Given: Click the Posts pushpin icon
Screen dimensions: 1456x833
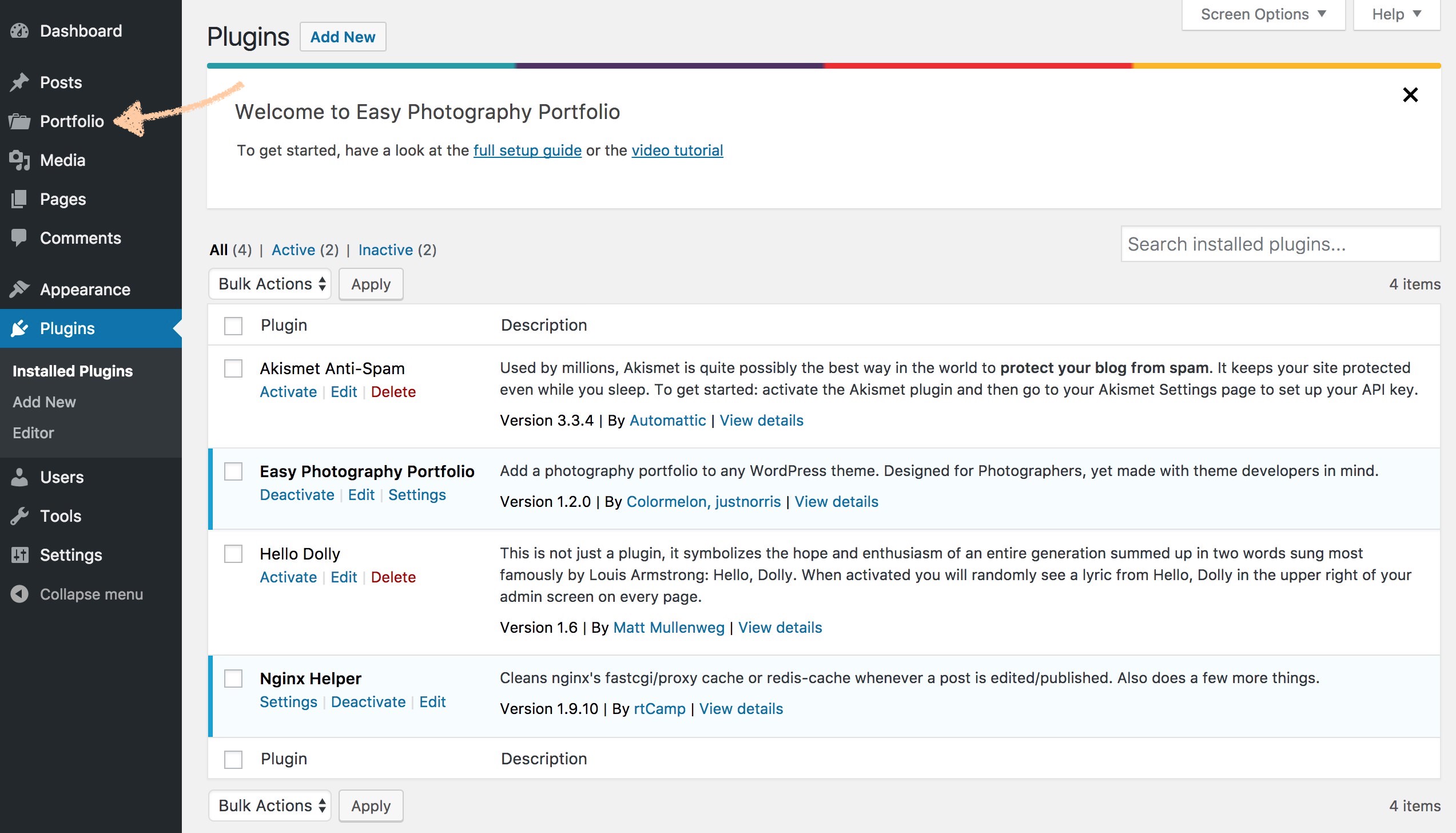Looking at the screenshot, I should 19,82.
